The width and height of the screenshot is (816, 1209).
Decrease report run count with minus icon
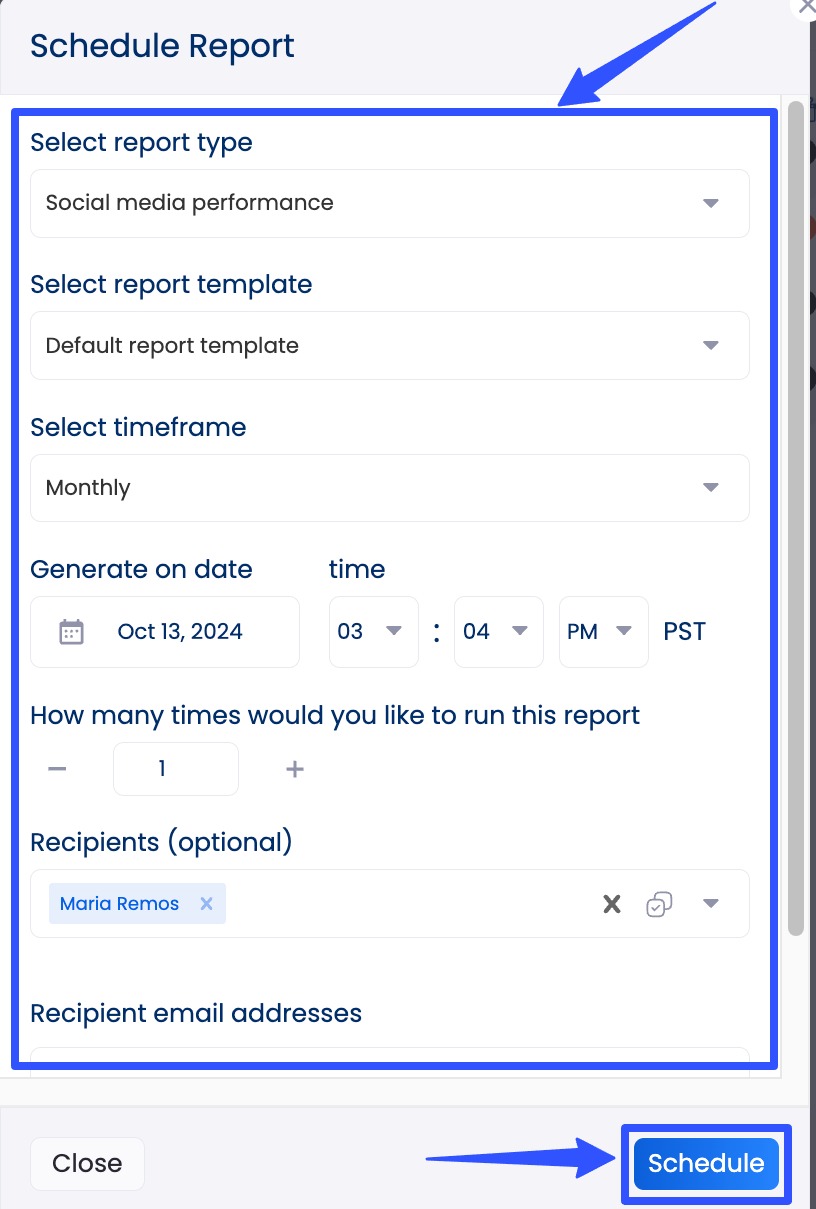[x=57, y=768]
